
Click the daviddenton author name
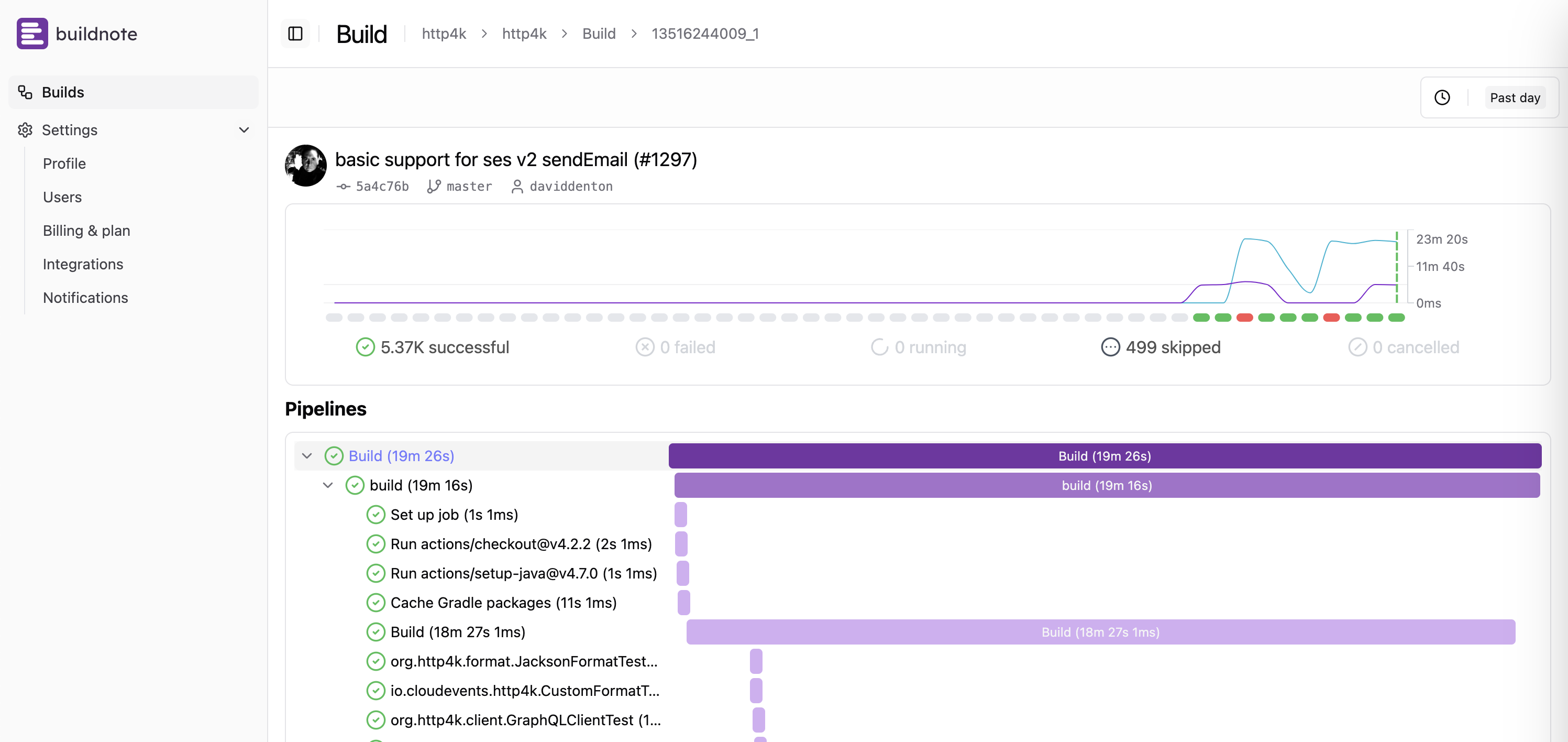pyautogui.click(x=571, y=187)
